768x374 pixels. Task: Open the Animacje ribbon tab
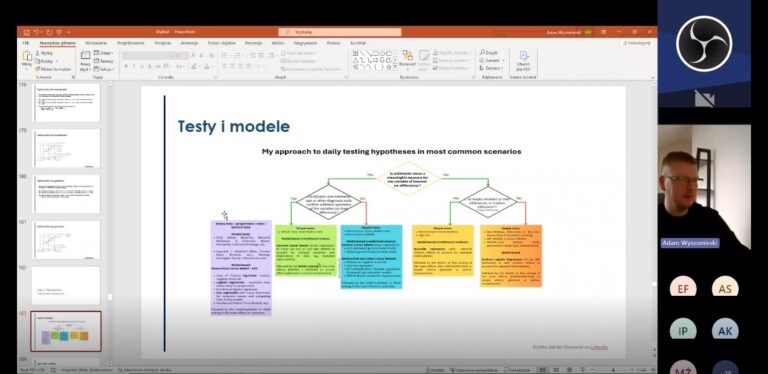point(189,43)
